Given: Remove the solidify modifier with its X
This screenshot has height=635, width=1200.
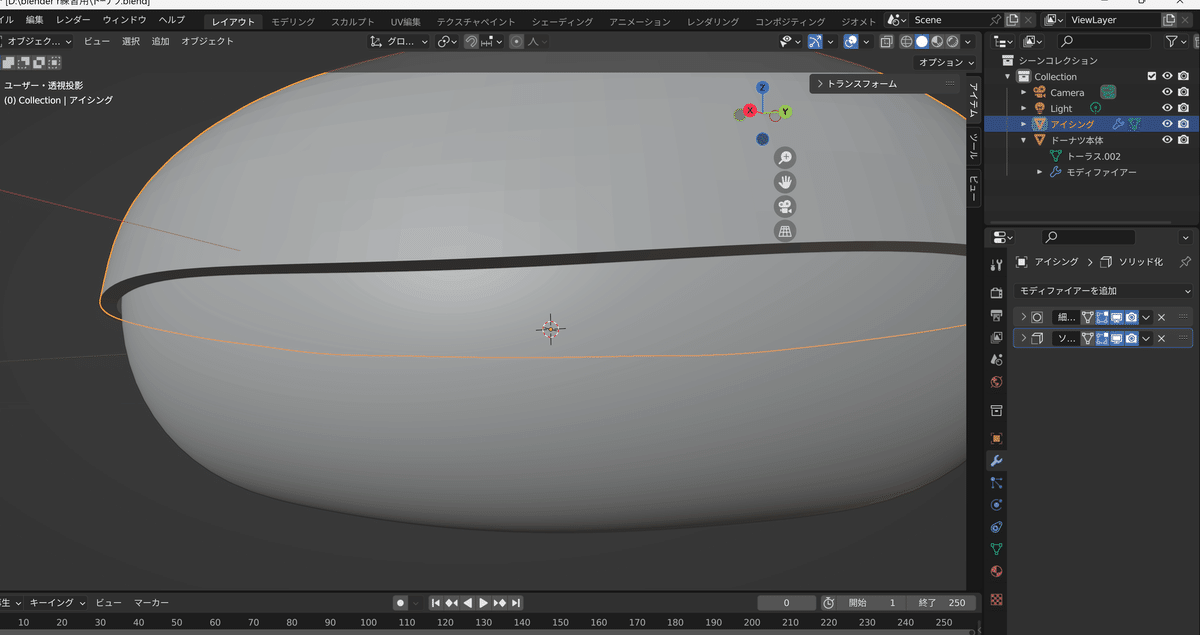Looking at the screenshot, I should [1161, 339].
